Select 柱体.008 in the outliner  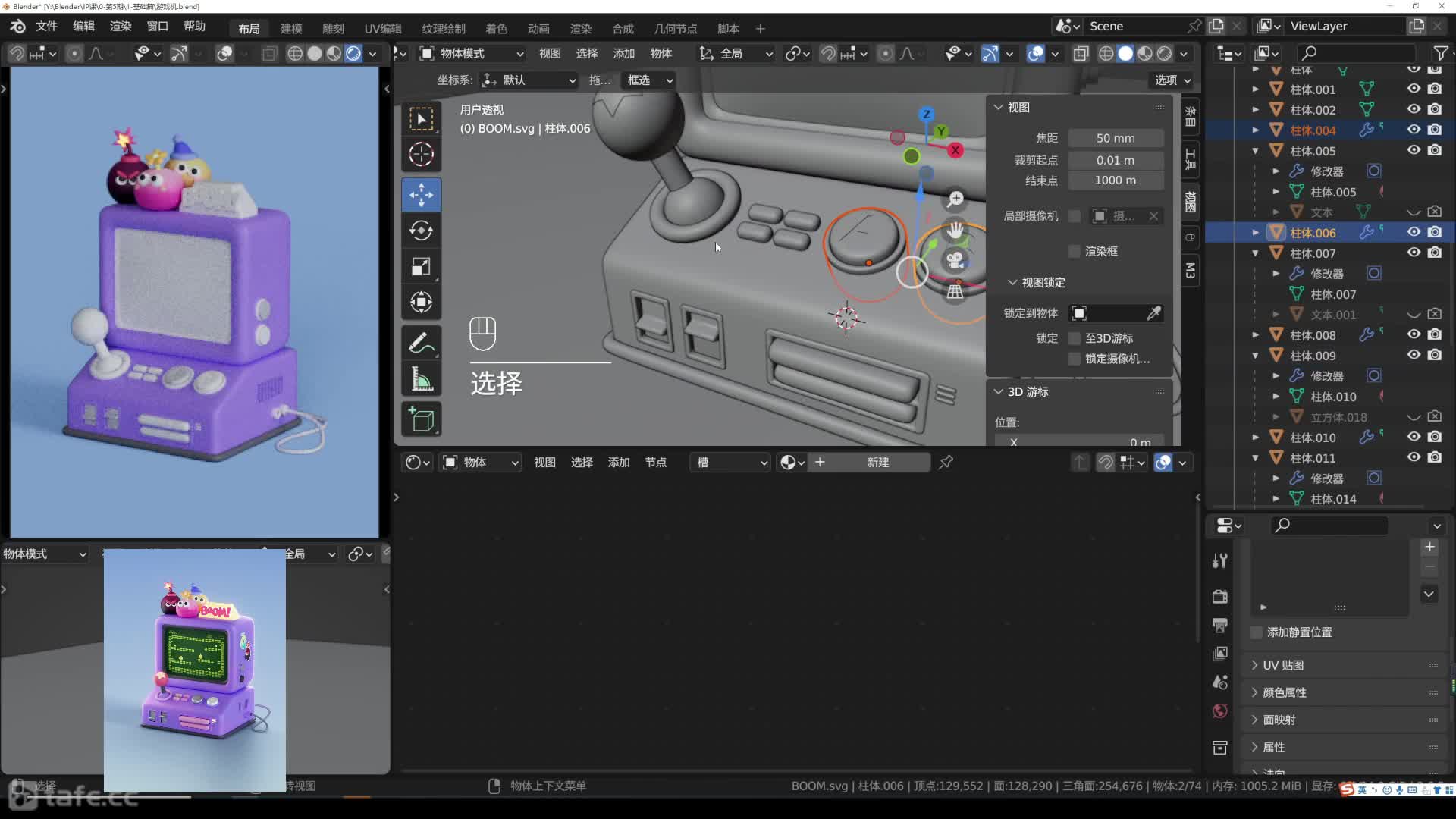[x=1313, y=335]
